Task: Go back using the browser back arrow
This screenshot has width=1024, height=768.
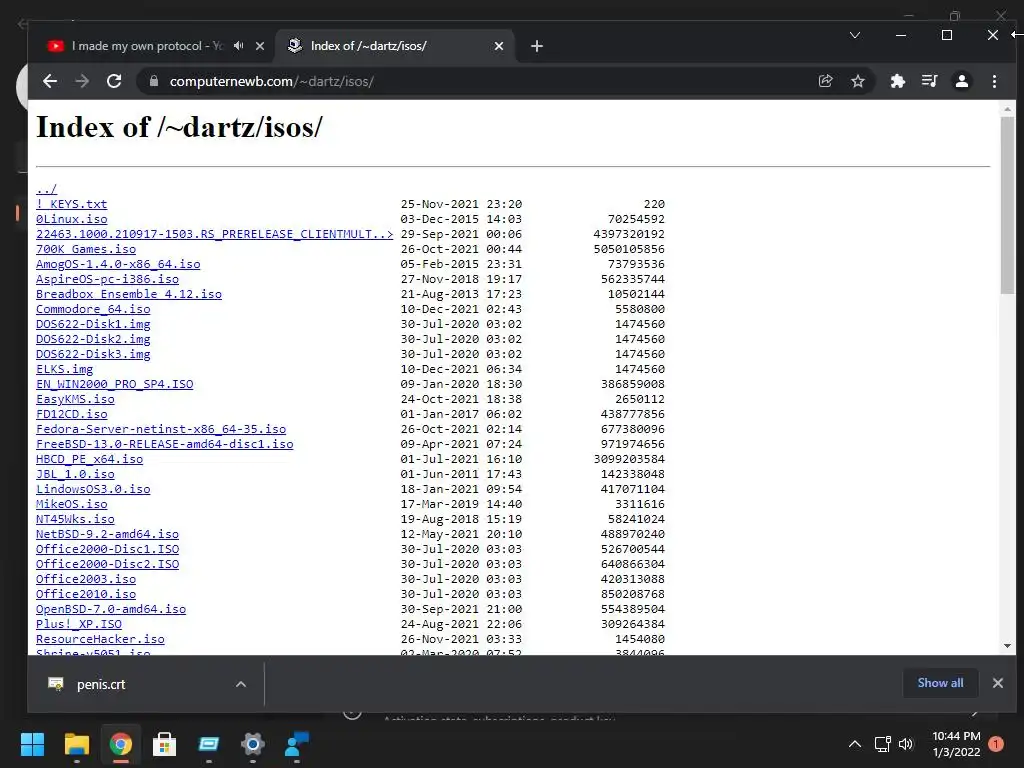Action: pyautogui.click(x=50, y=81)
